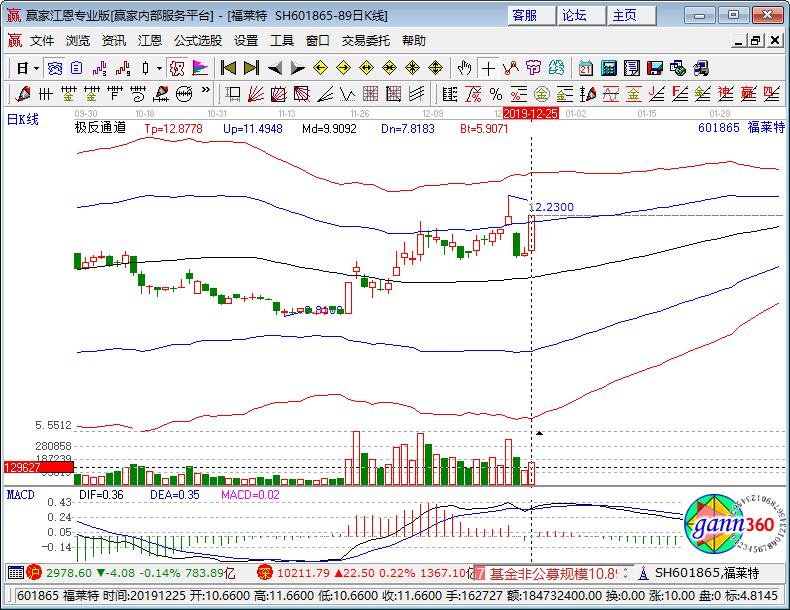Expand the 日 period dropdown arrow
The width and height of the screenshot is (790, 610).
36,68
